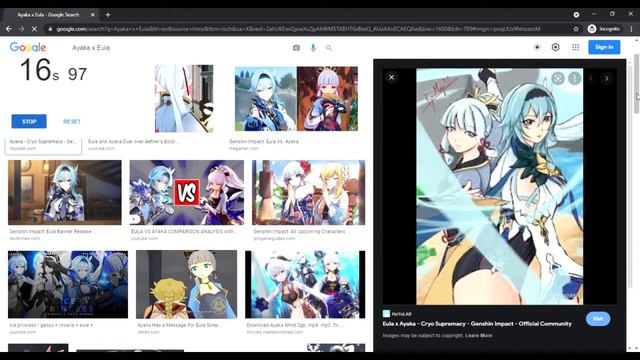Click the Google Lens icon on preview image

tap(558, 78)
